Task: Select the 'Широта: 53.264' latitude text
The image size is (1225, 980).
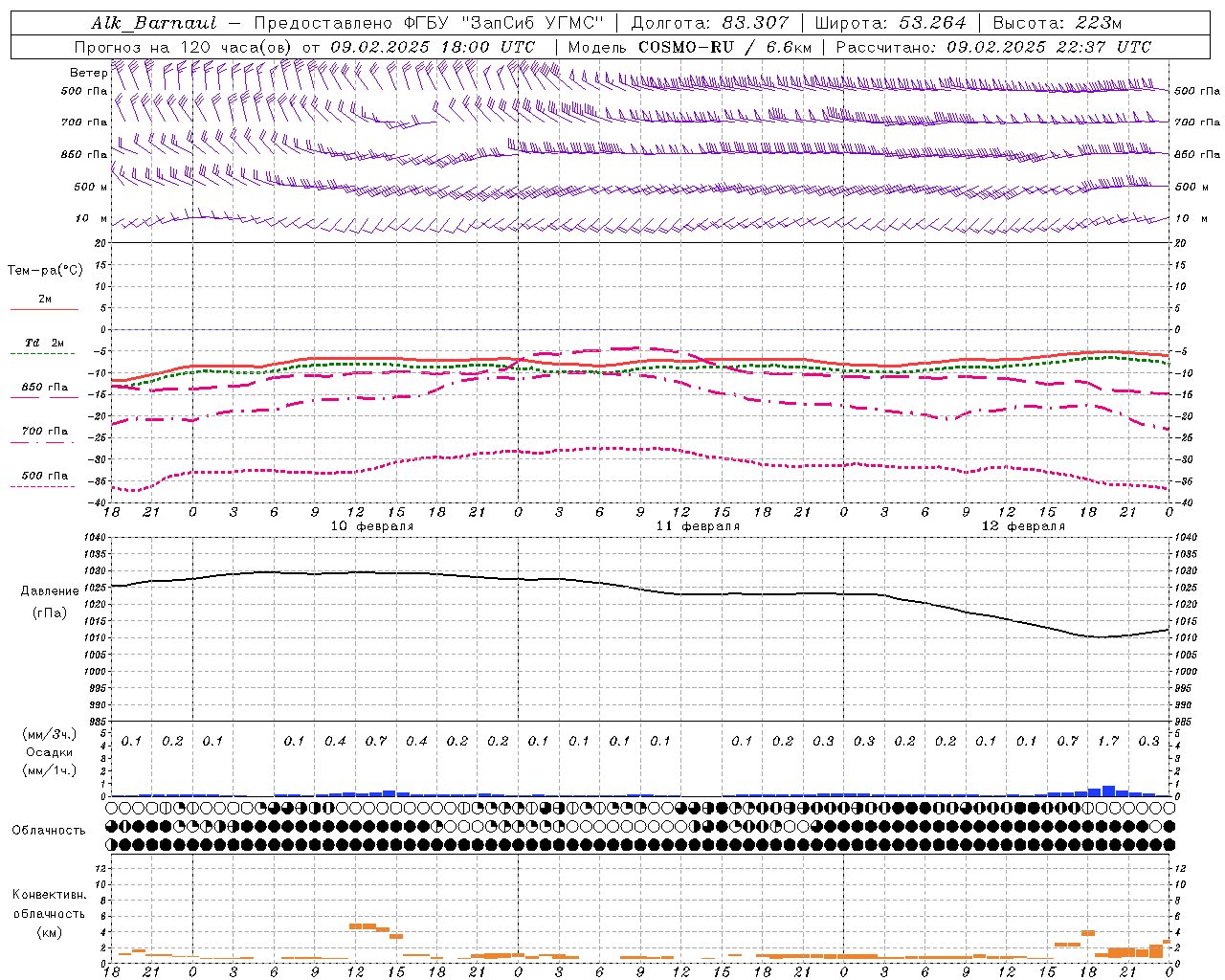Action: point(891,23)
